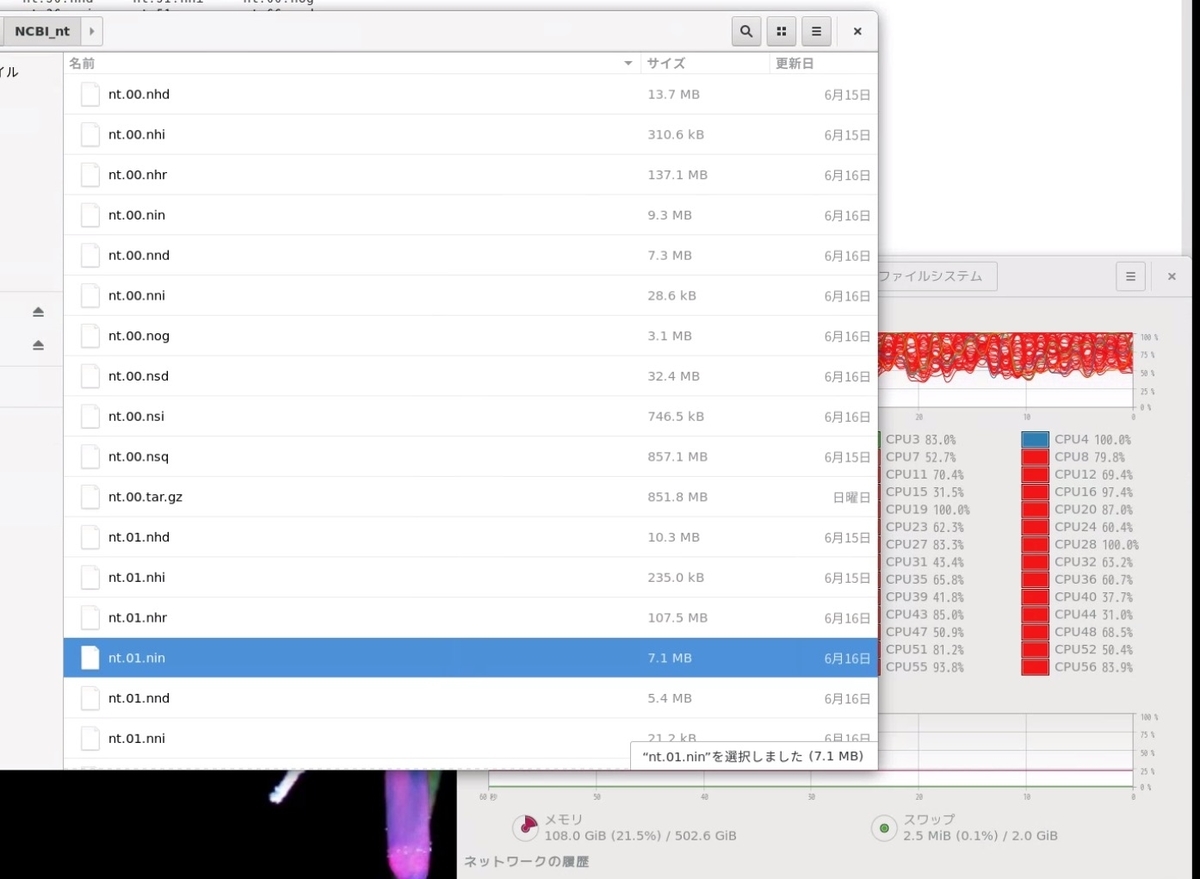The width and height of the screenshot is (1200, 879).
Task: Close the system monitor window
Action: [1171, 276]
